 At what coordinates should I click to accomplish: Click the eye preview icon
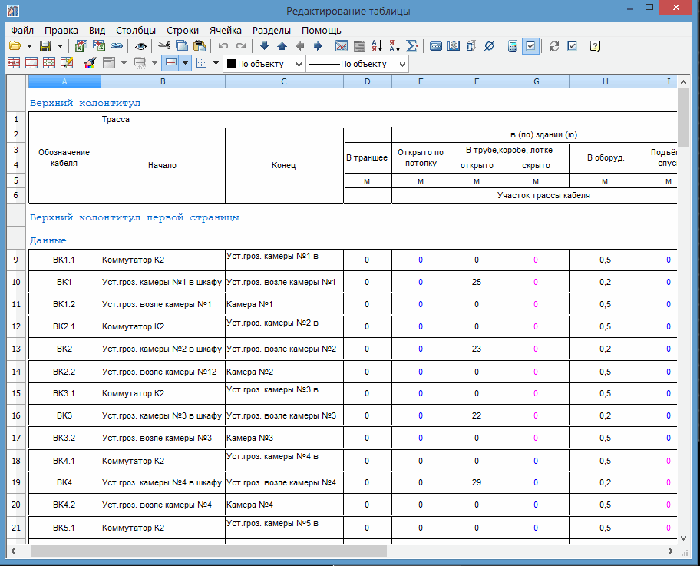click(141, 46)
